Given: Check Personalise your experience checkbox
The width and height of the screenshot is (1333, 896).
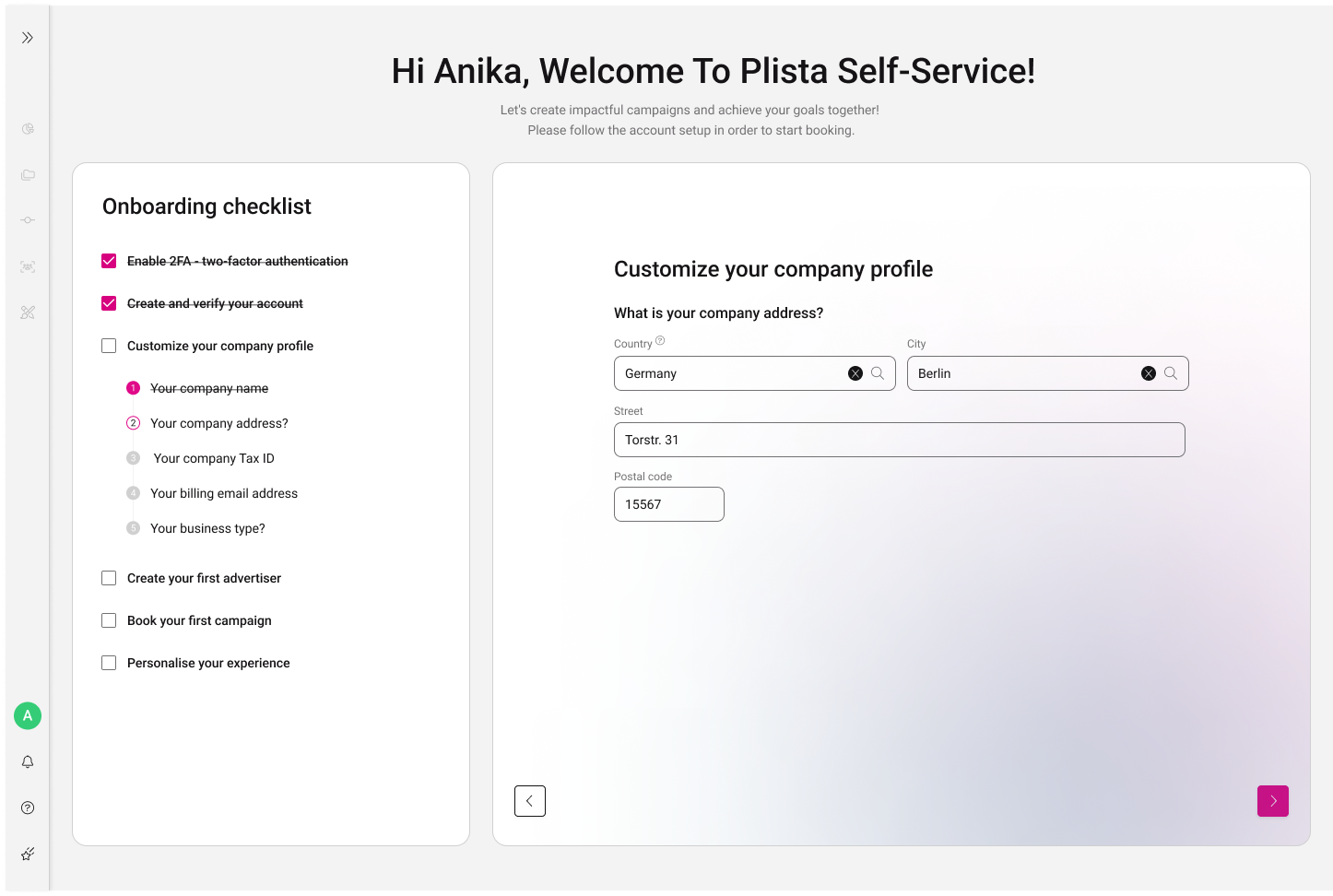Looking at the screenshot, I should pyautogui.click(x=109, y=663).
